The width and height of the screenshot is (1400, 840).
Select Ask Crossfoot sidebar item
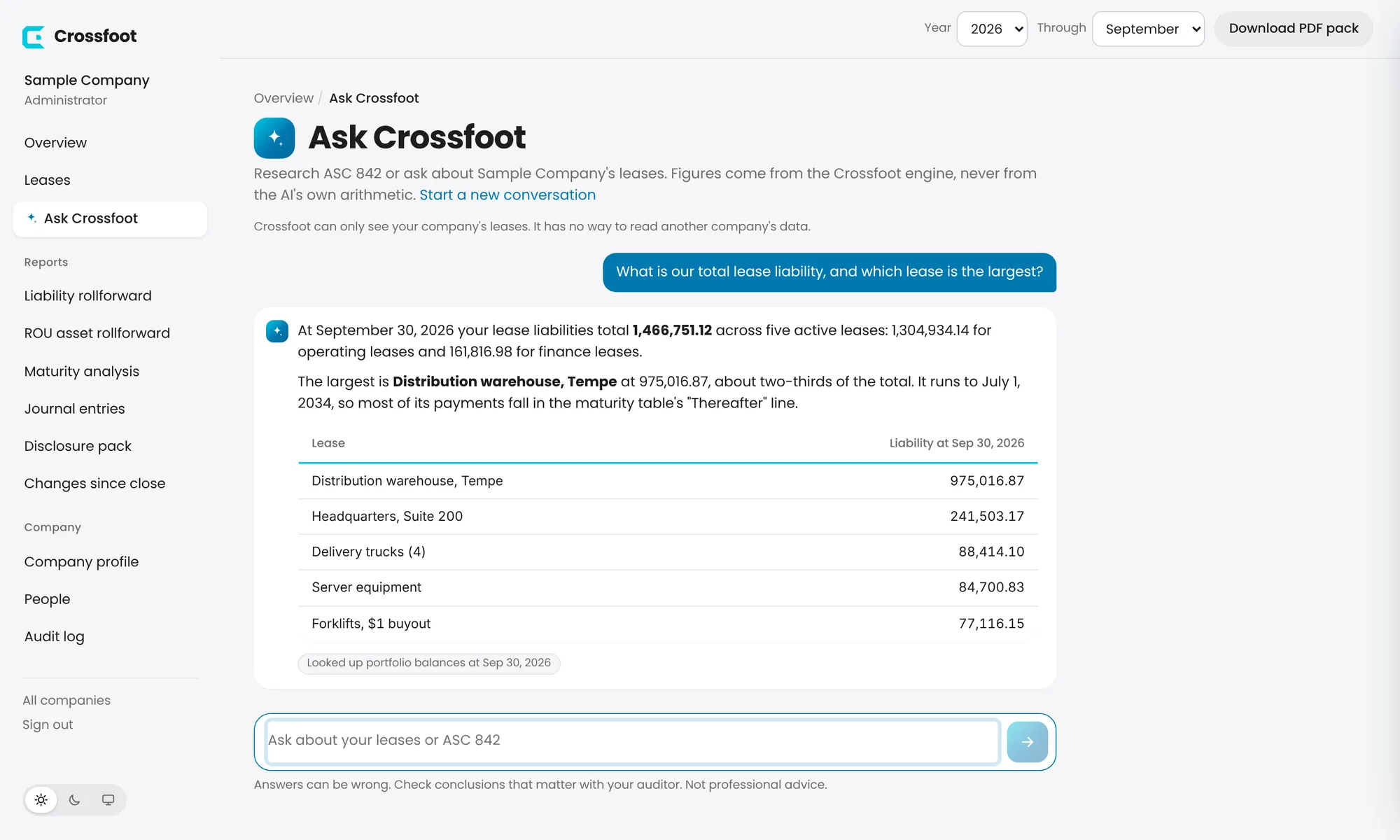pyautogui.click(x=110, y=218)
